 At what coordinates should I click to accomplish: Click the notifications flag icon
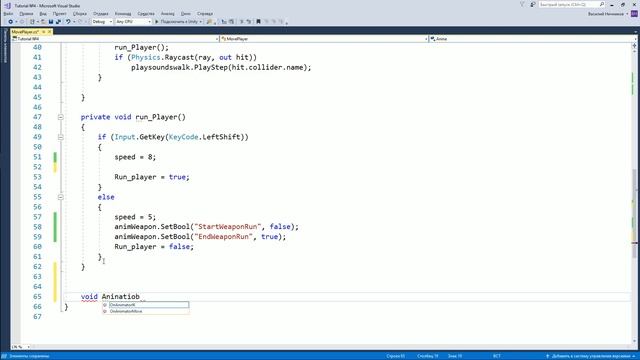click(522, 4)
